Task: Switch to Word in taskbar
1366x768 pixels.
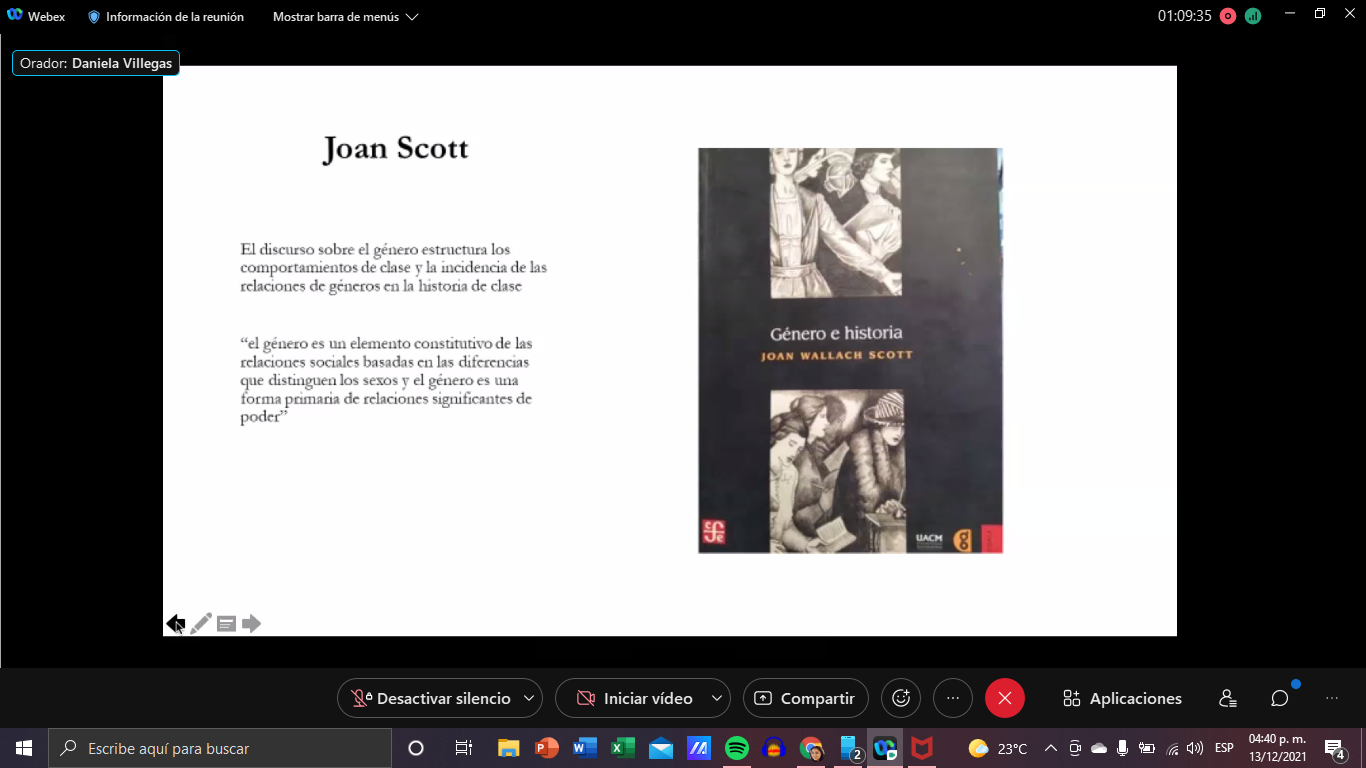Action: pos(585,748)
